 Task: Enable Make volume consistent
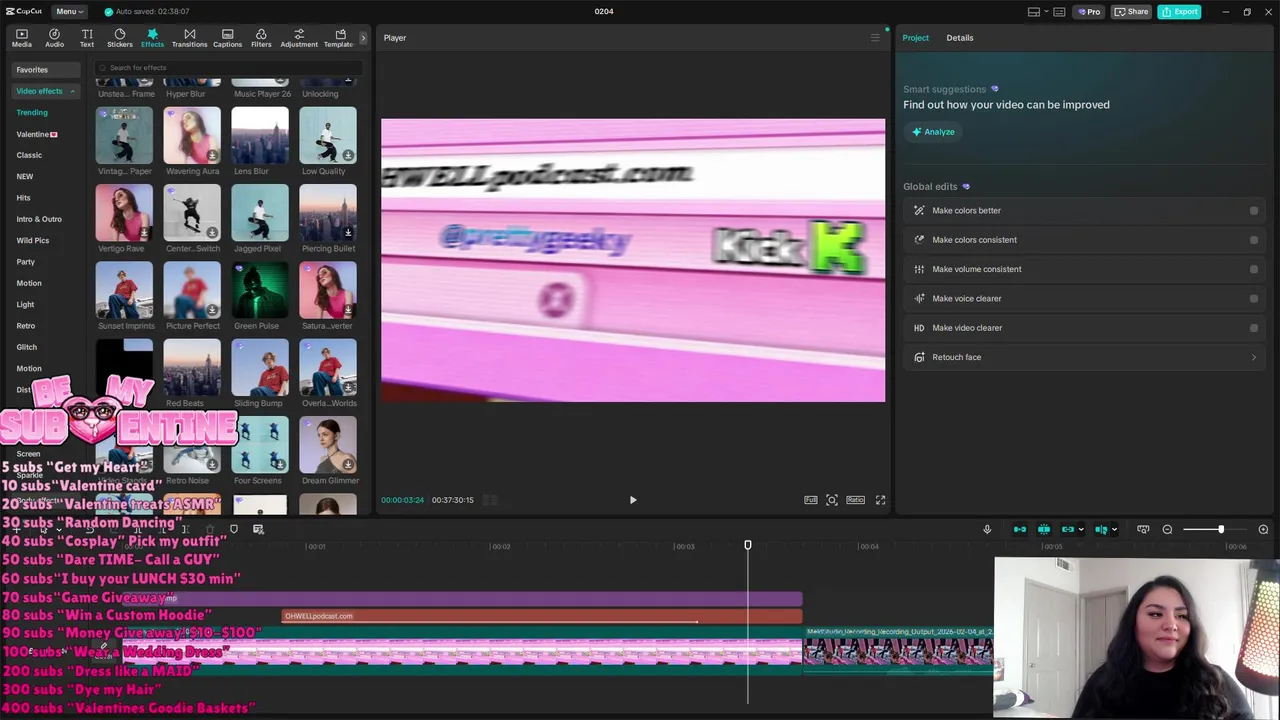[1254, 269]
